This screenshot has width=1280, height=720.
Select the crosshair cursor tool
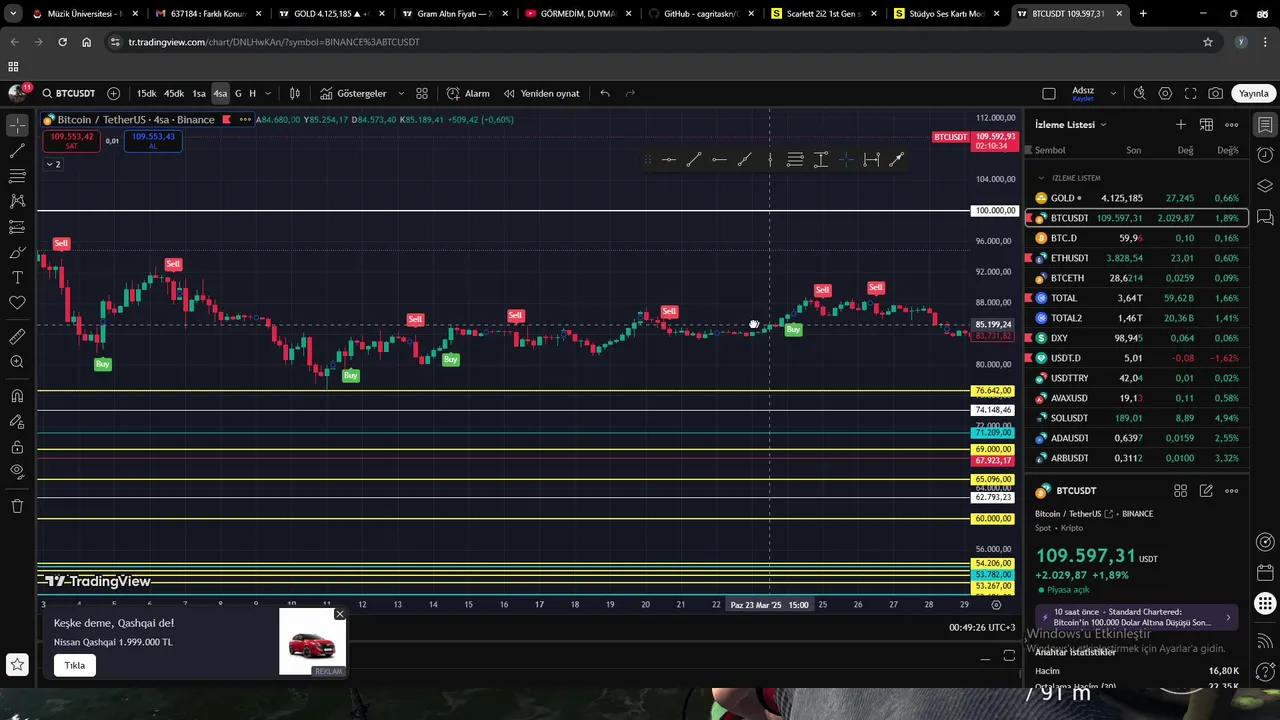coord(17,126)
